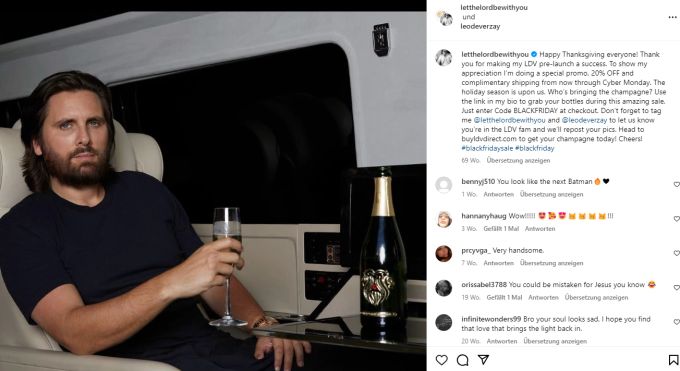Like the post with the heart icon
The width and height of the screenshot is (680, 371).
point(441,360)
